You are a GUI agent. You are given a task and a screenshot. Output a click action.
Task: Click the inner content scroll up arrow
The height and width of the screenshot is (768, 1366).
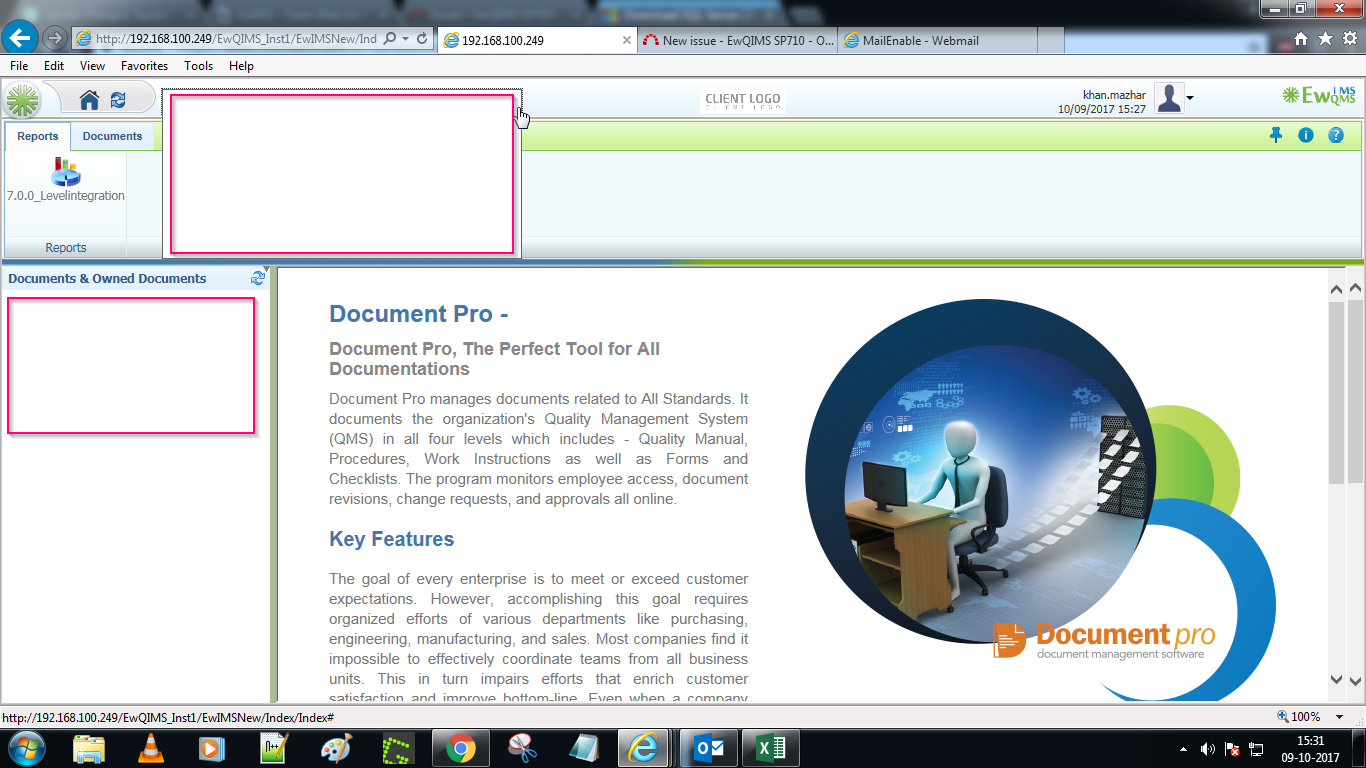pyautogui.click(x=1337, y=288)
